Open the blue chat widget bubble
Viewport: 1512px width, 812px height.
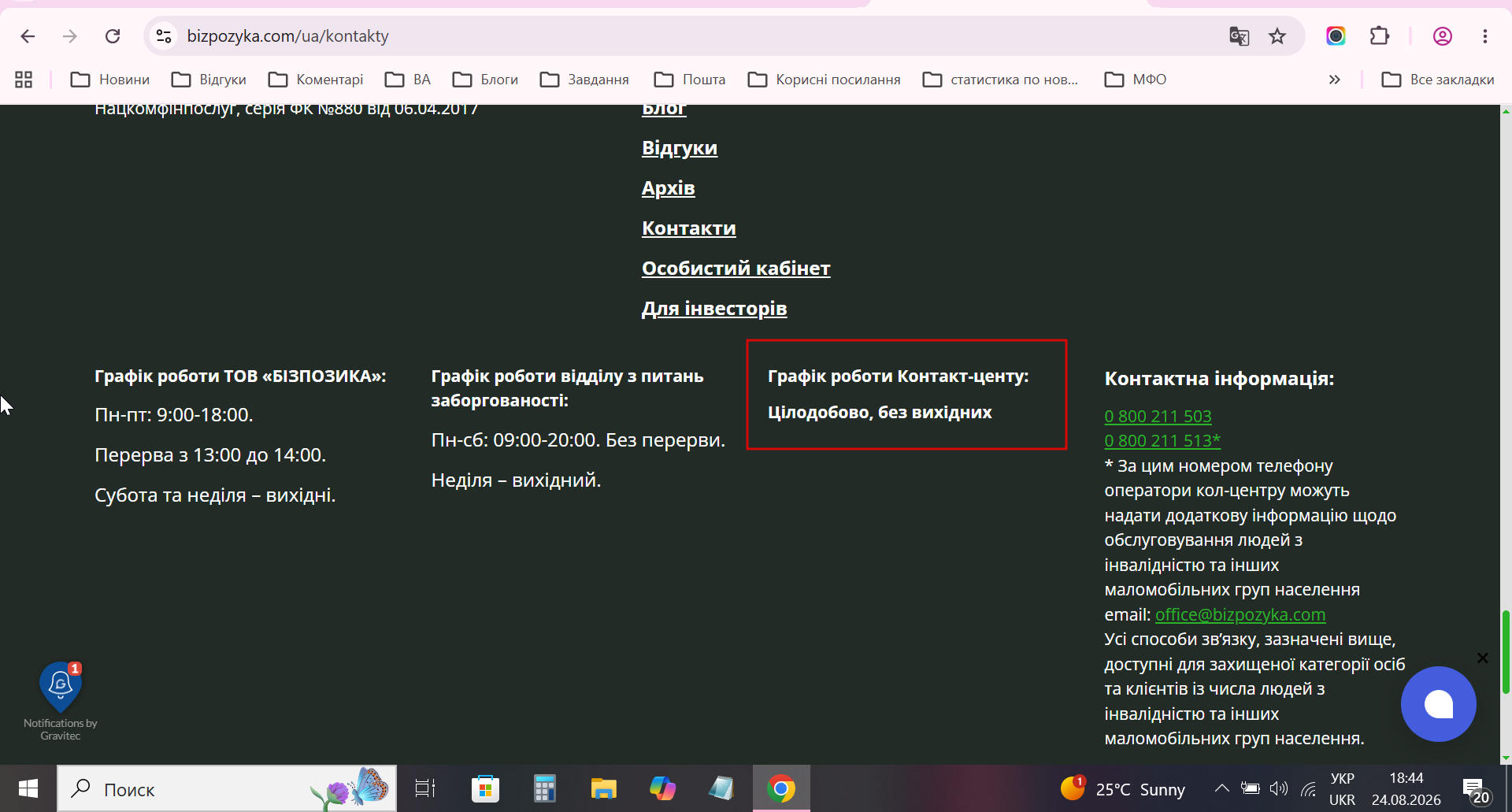click(1438, 704)
